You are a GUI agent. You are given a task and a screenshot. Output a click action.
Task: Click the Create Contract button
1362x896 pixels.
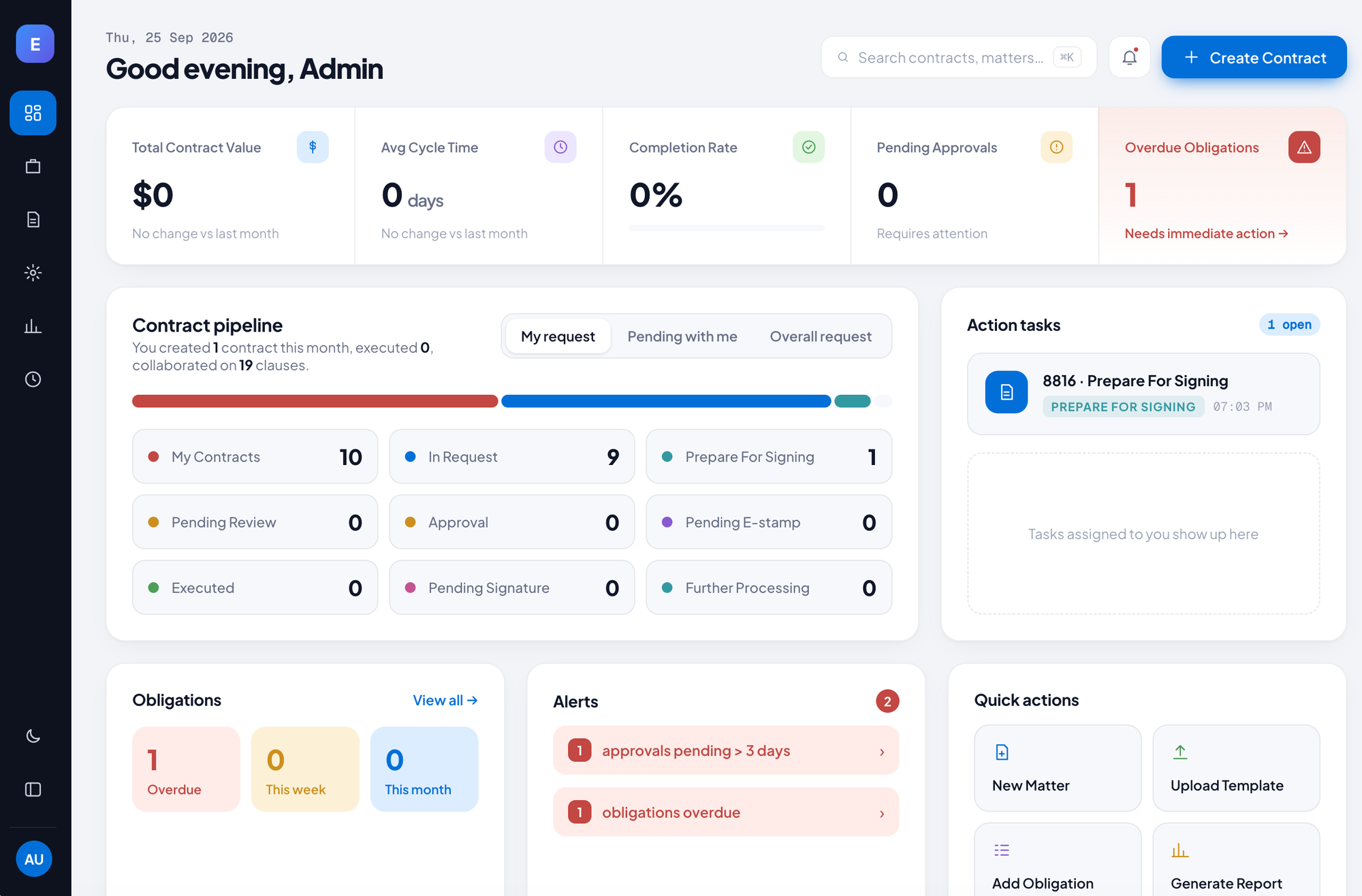pos(1254,57)
